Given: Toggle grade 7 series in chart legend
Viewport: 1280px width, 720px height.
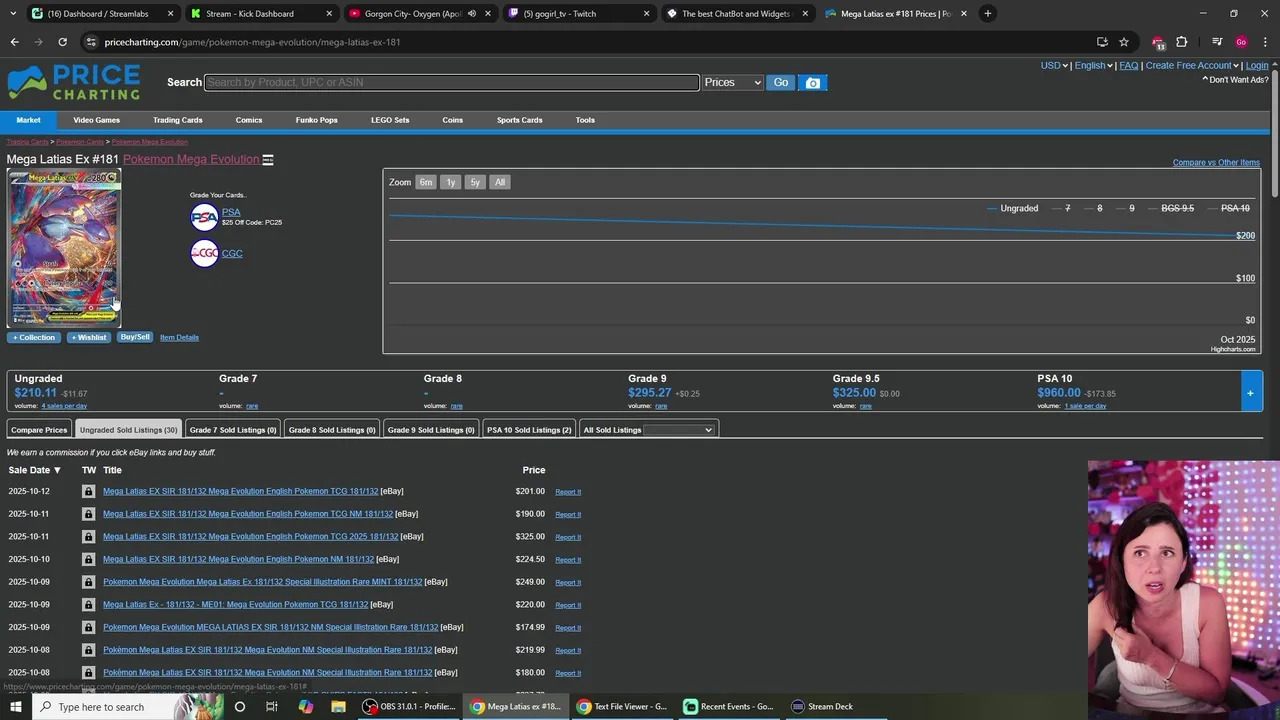Looking at the screenshot, I should click(x=1062, y=208).
